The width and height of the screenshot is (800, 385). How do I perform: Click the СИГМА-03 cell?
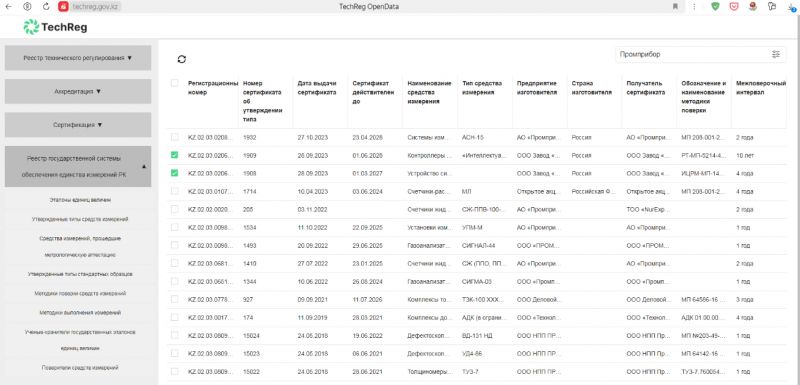click(477, 281)
